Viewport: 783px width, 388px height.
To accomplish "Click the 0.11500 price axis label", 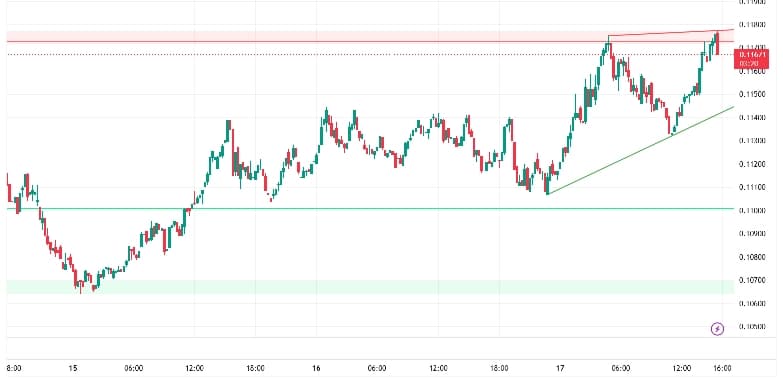I will (x=752, y=94).
